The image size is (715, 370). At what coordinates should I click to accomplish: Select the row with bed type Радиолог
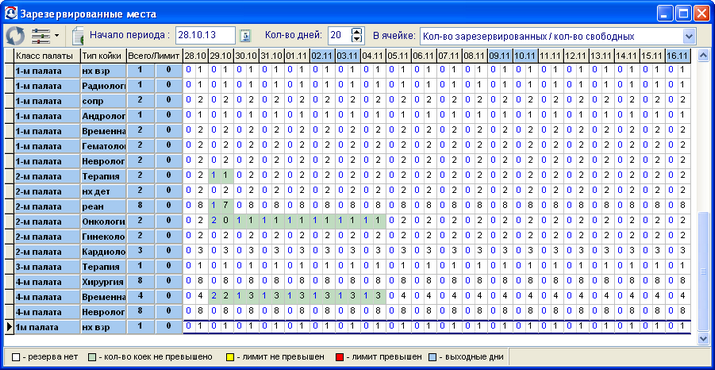(x=349, y=85)
